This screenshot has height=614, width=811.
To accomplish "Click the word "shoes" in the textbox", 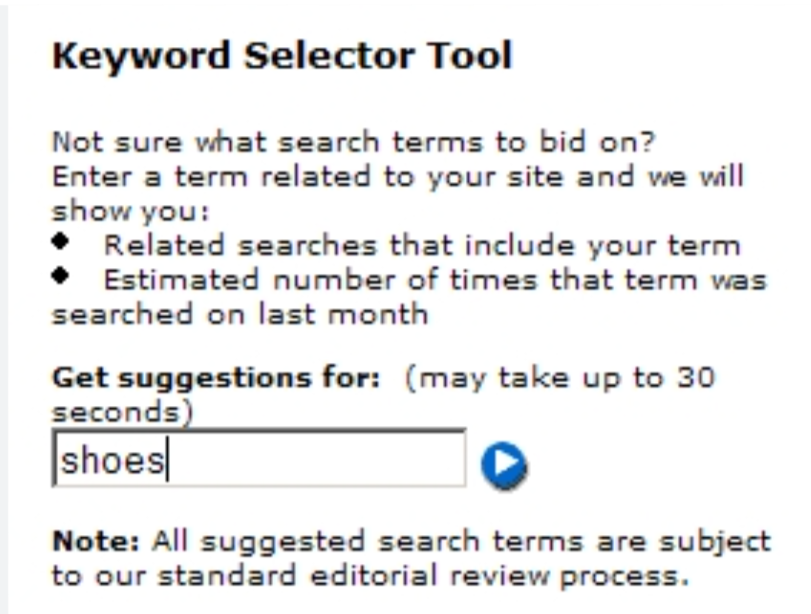I will [x=112, y=460].
